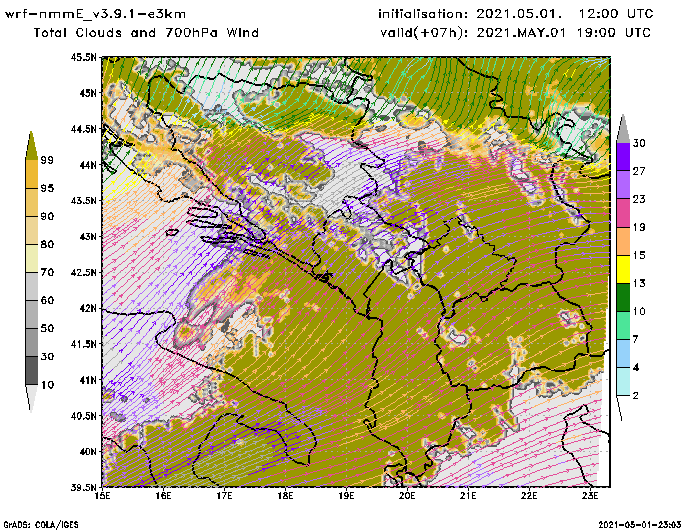This screenshot has width=700, height=530.
Task: Click the '99' cloud legend label
Action: coord(47,160)
